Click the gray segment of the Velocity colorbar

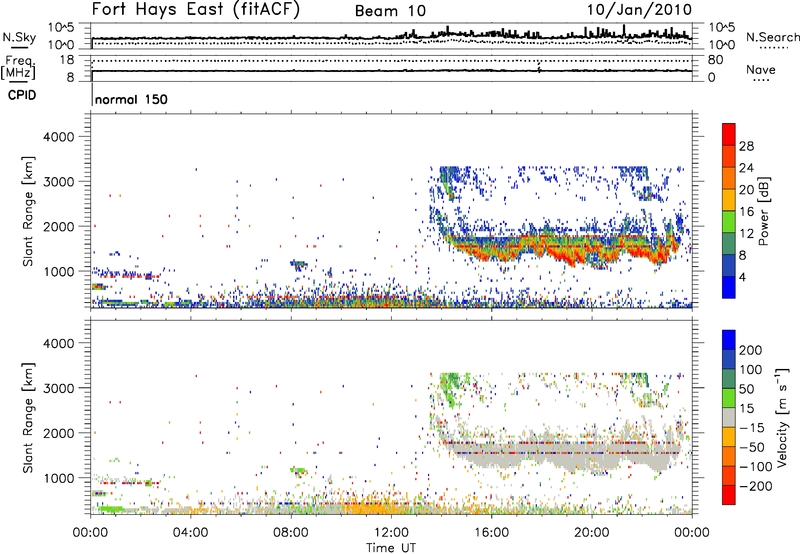coord(729,417)
